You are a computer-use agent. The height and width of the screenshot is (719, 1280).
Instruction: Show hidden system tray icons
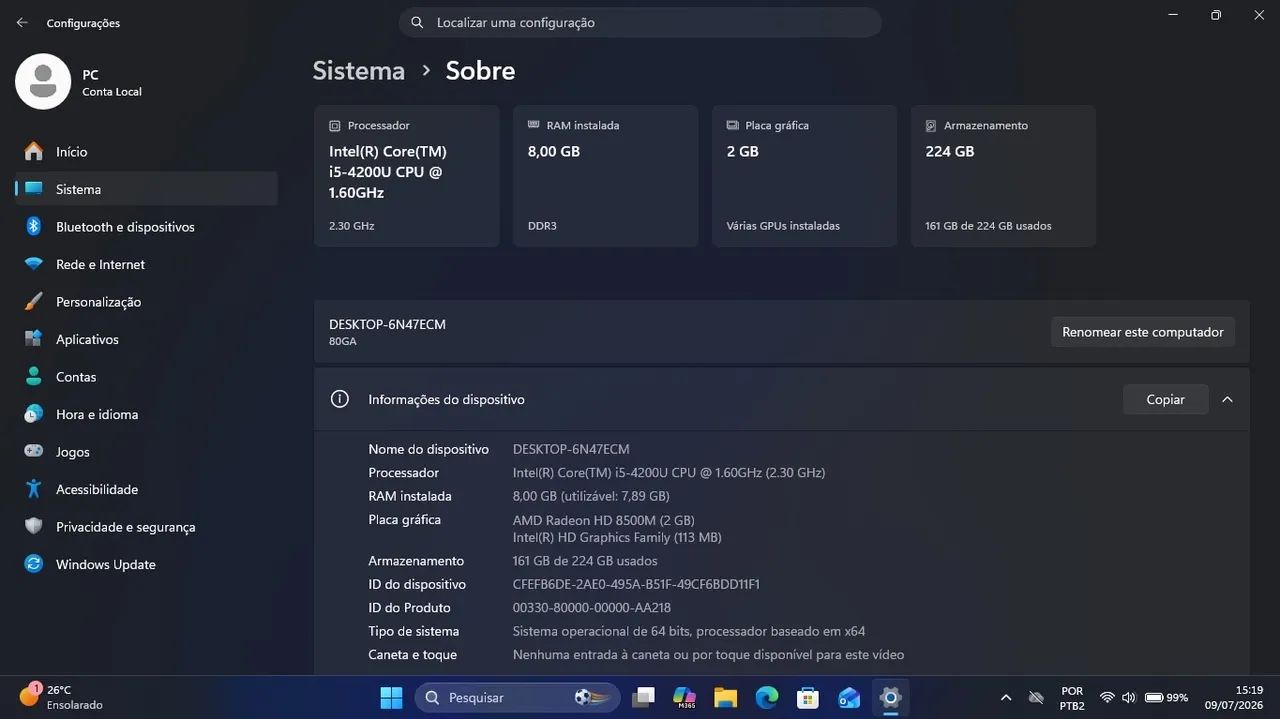click(1006, 697)
